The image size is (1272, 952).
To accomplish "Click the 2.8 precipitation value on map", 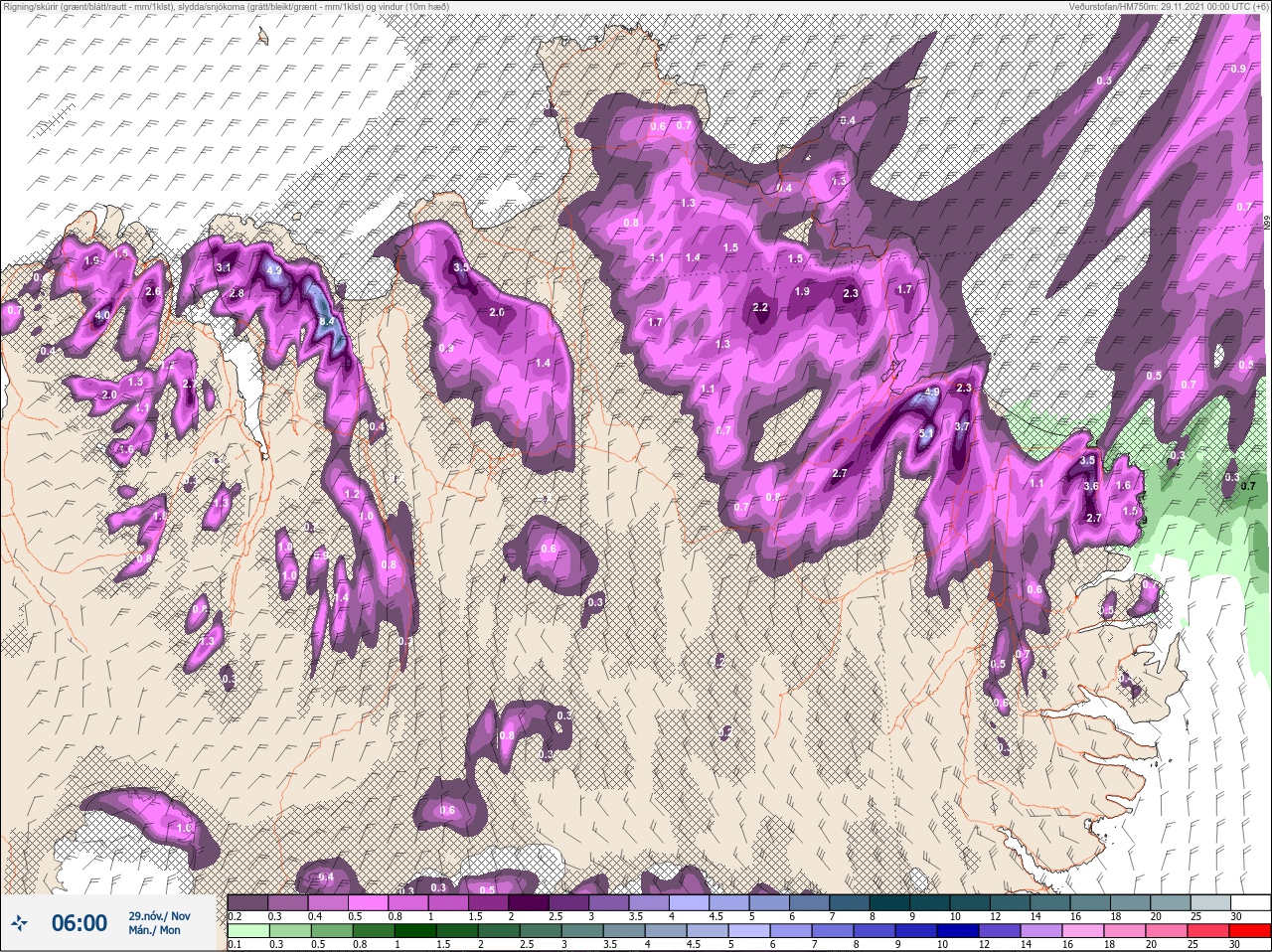I will (237, 294).
